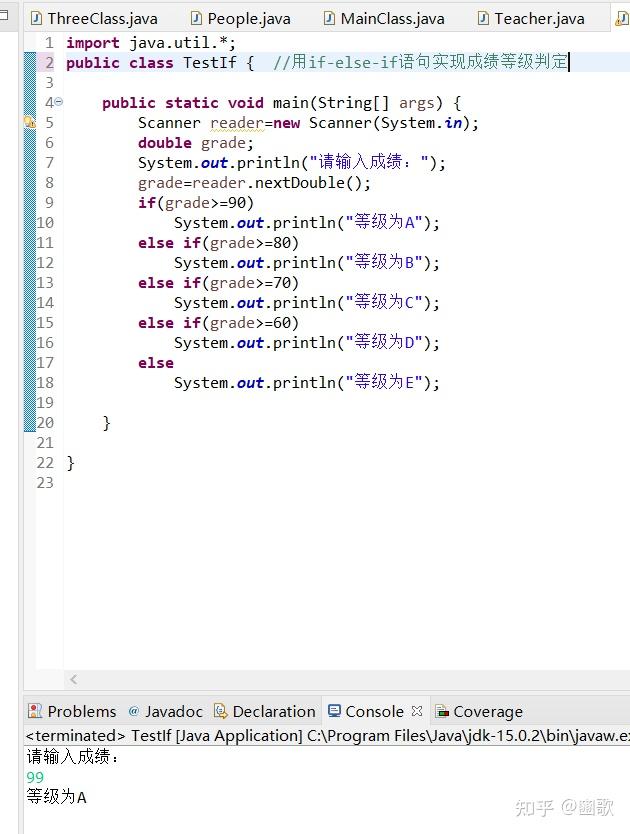This screenshot has width=630, height=834.
Task: Place cursor on the import java.util line
Action: (x=151, y=43)
